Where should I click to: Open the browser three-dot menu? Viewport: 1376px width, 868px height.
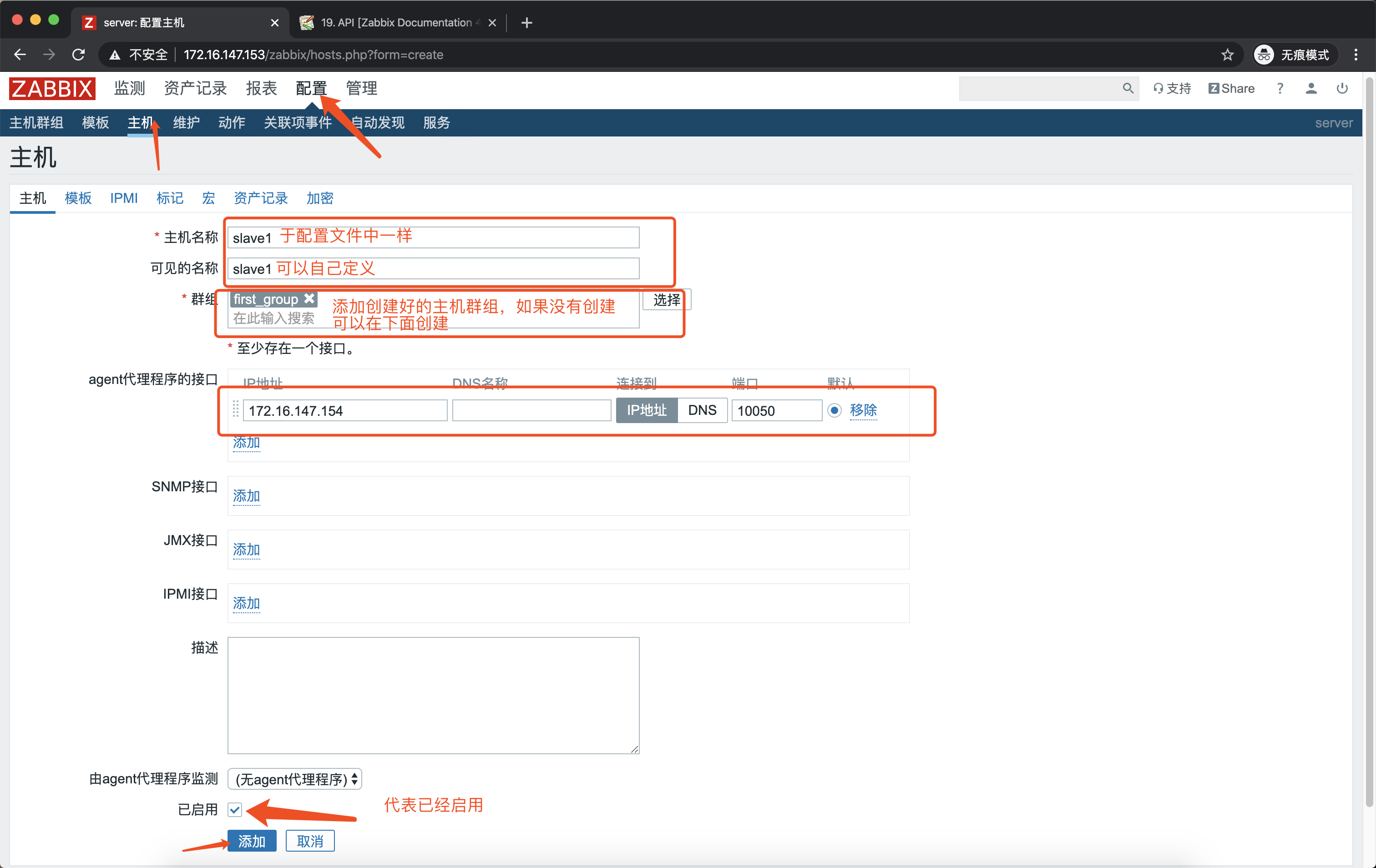1356,54
